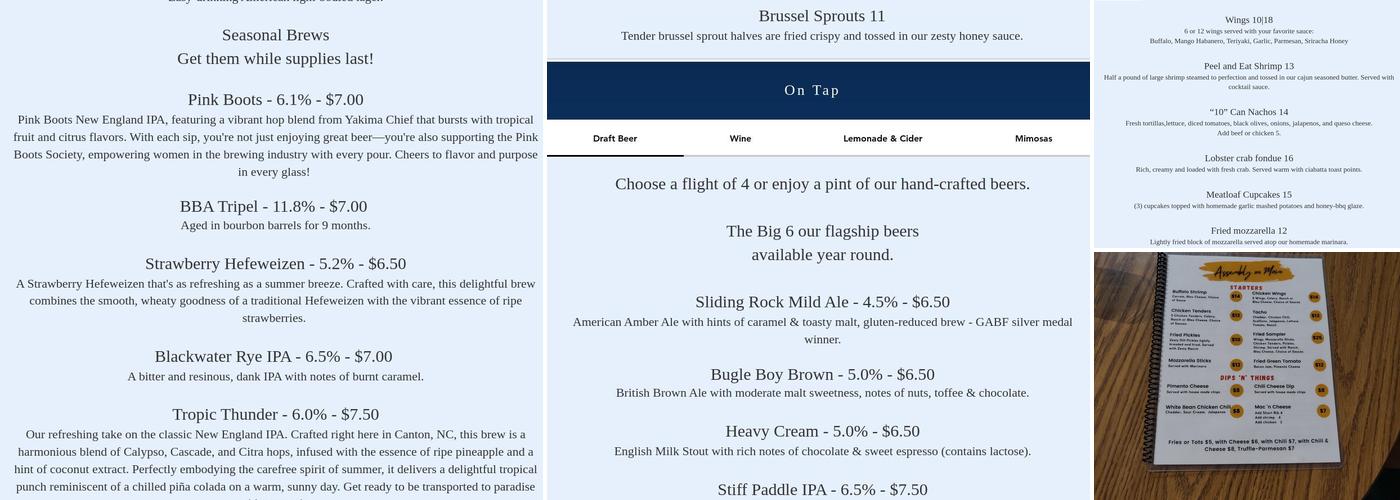Select the Meatloaf Cupcakes menu item

1248,195
